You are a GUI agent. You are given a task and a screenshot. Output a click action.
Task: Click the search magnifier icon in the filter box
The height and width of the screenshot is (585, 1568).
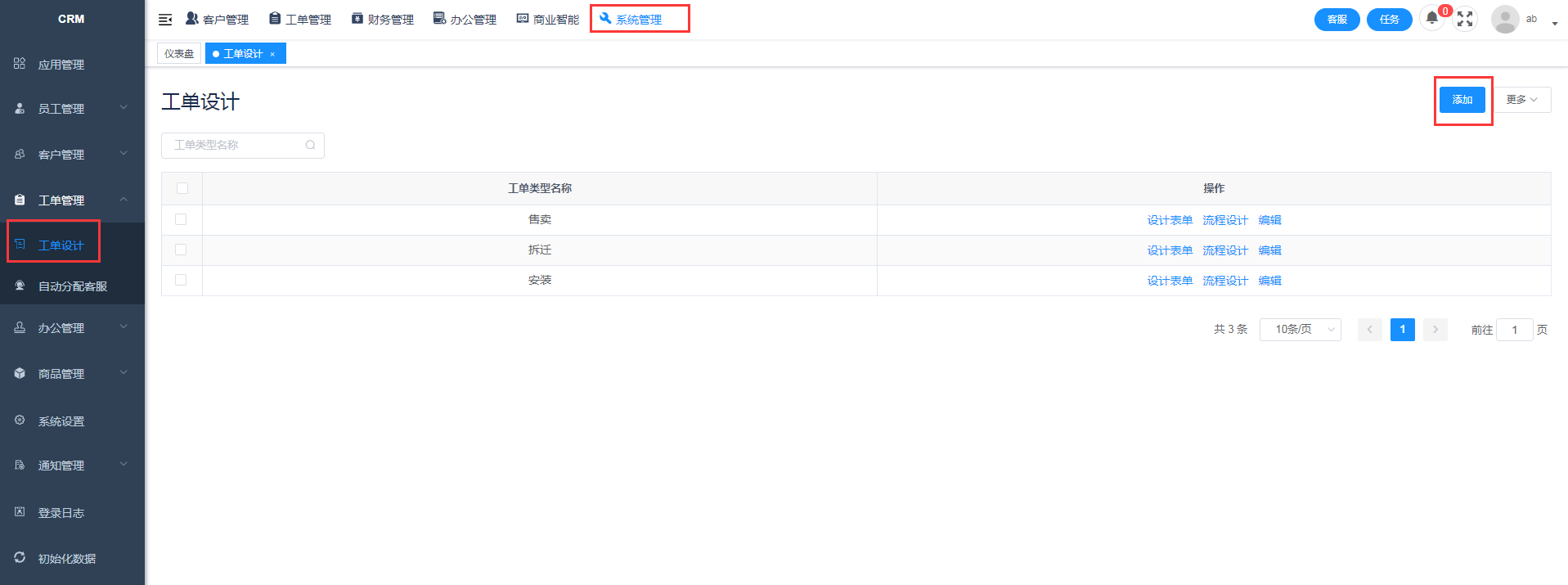coord(311,146)
